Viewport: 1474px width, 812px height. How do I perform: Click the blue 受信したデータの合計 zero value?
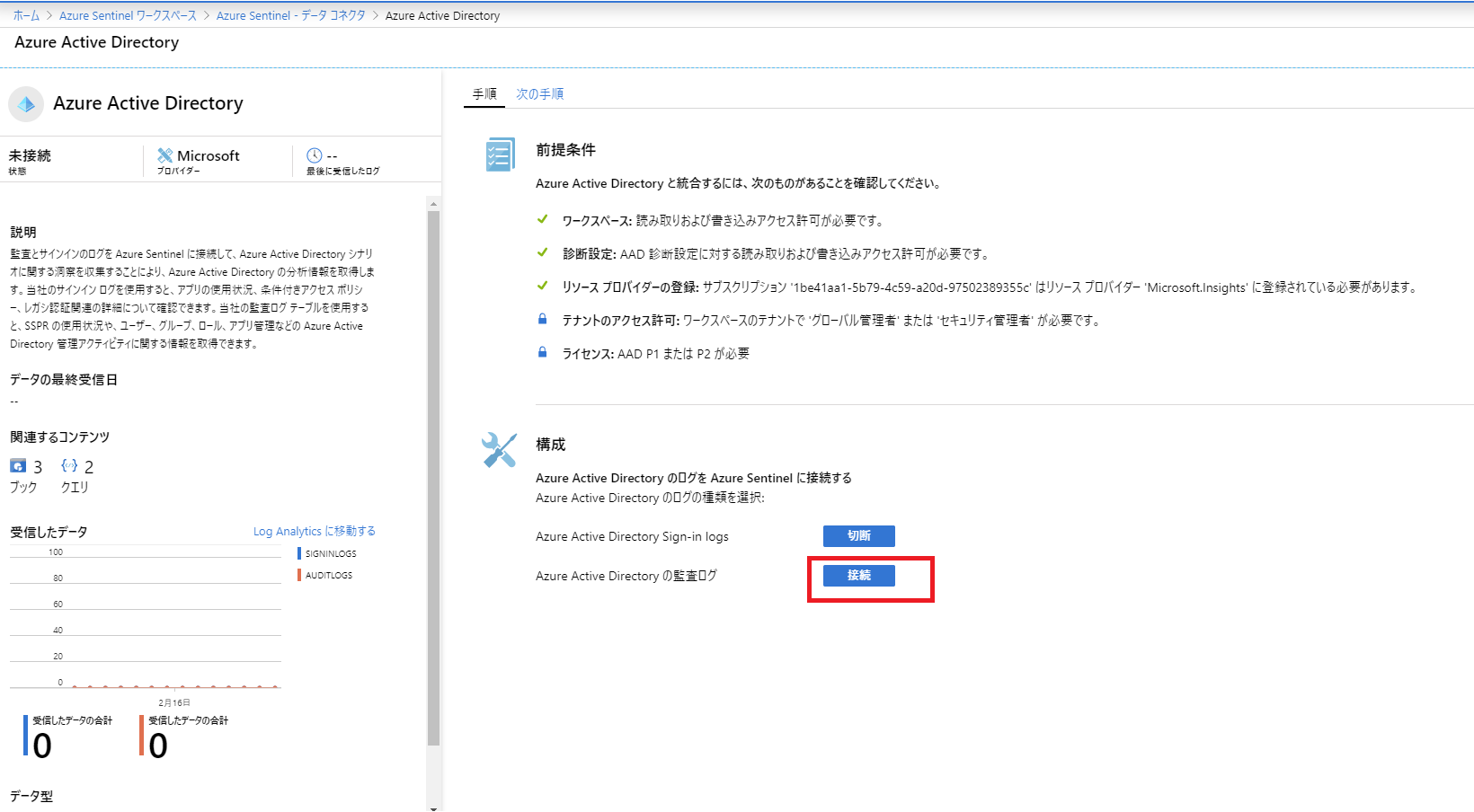(x=42, y=746)
